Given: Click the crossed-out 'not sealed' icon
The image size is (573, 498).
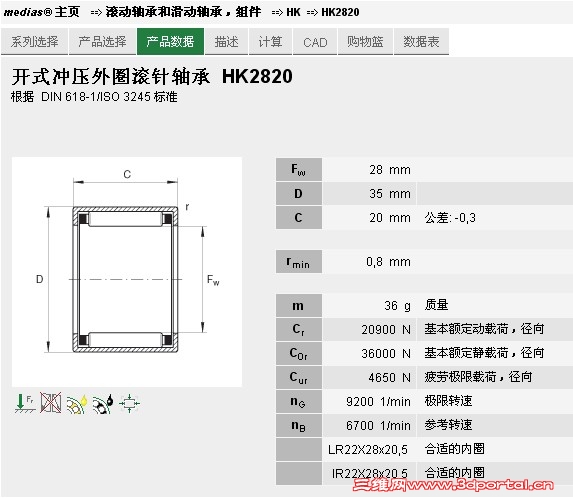Looking at the screenshot, I should 51,403.
